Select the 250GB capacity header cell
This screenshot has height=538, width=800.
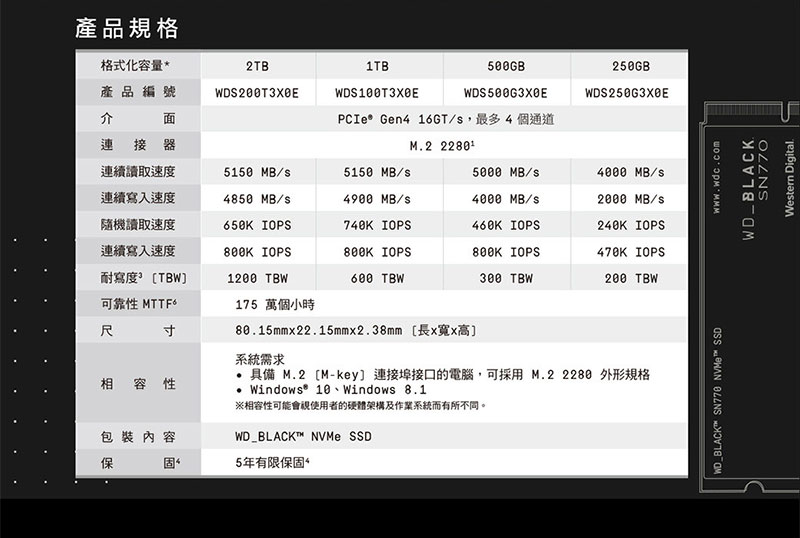(631, 66)
